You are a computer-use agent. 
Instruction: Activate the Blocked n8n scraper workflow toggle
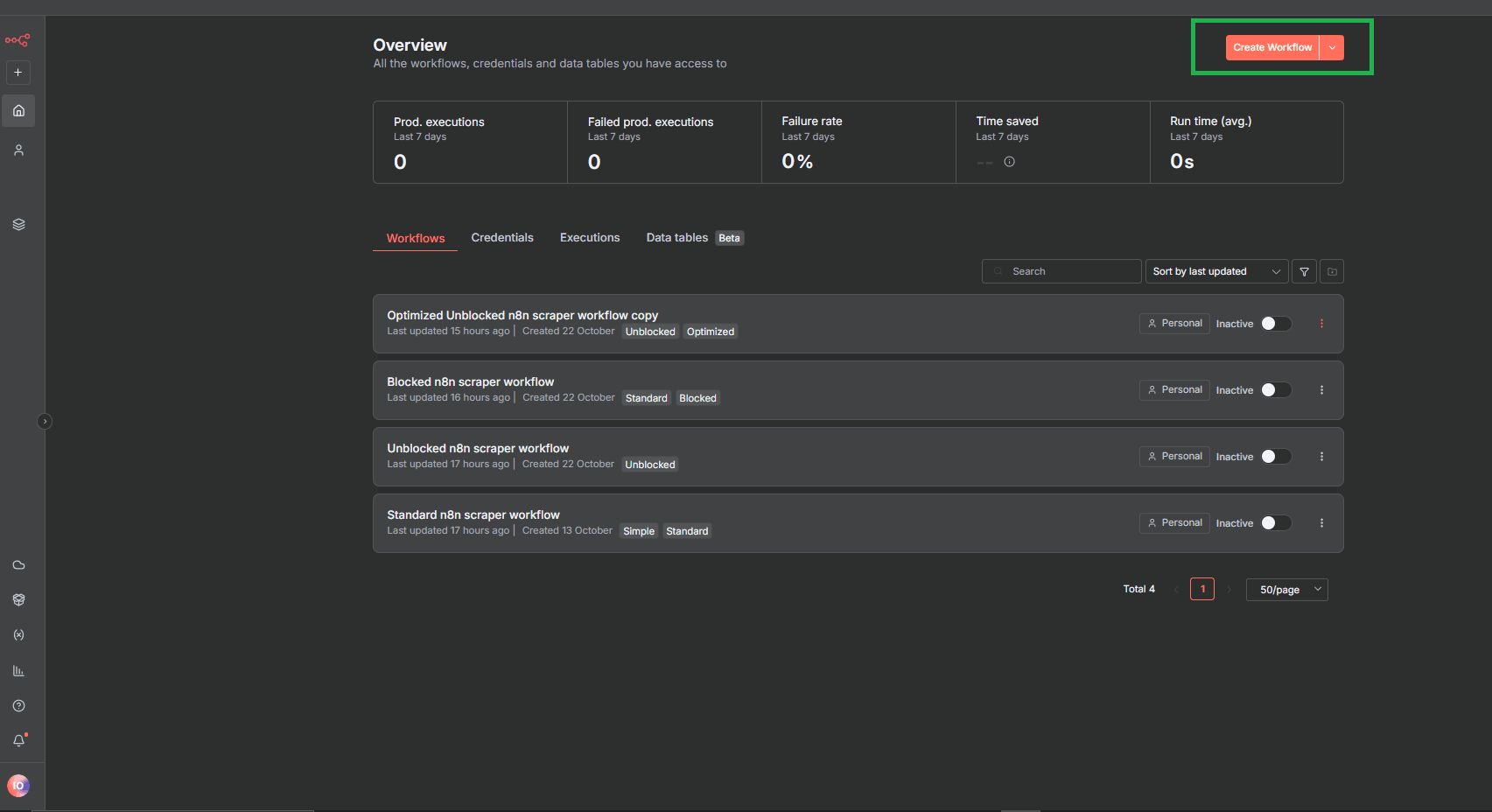click(x=1276, y=390)
